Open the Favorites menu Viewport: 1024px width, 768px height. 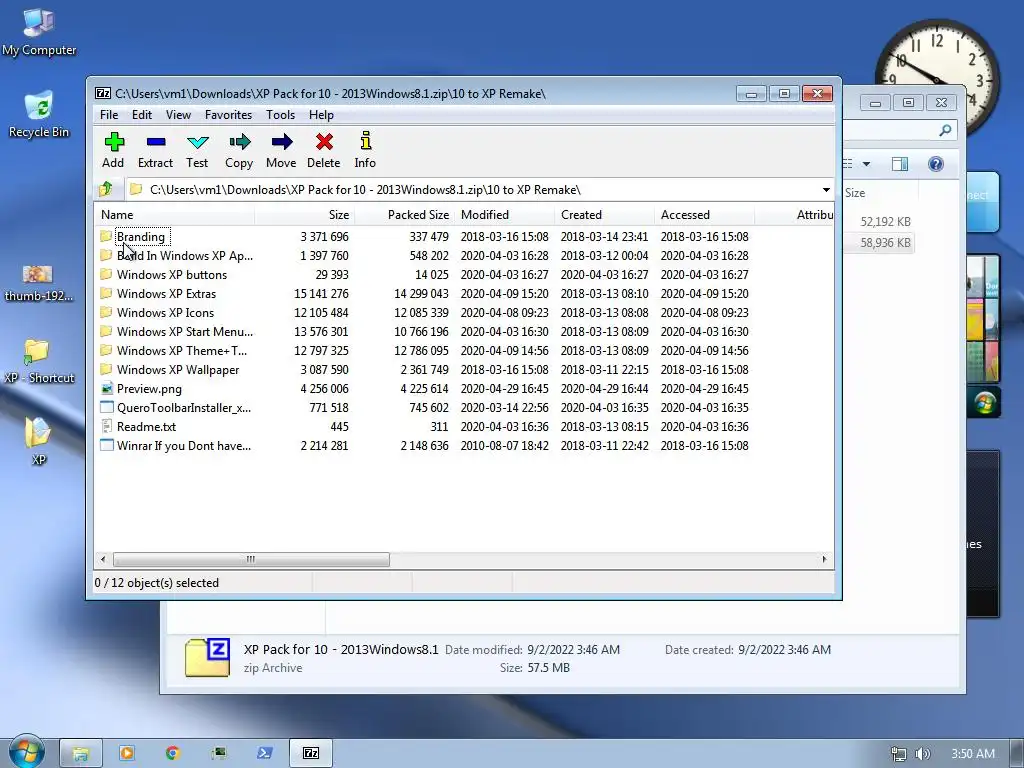click(229, 115)
